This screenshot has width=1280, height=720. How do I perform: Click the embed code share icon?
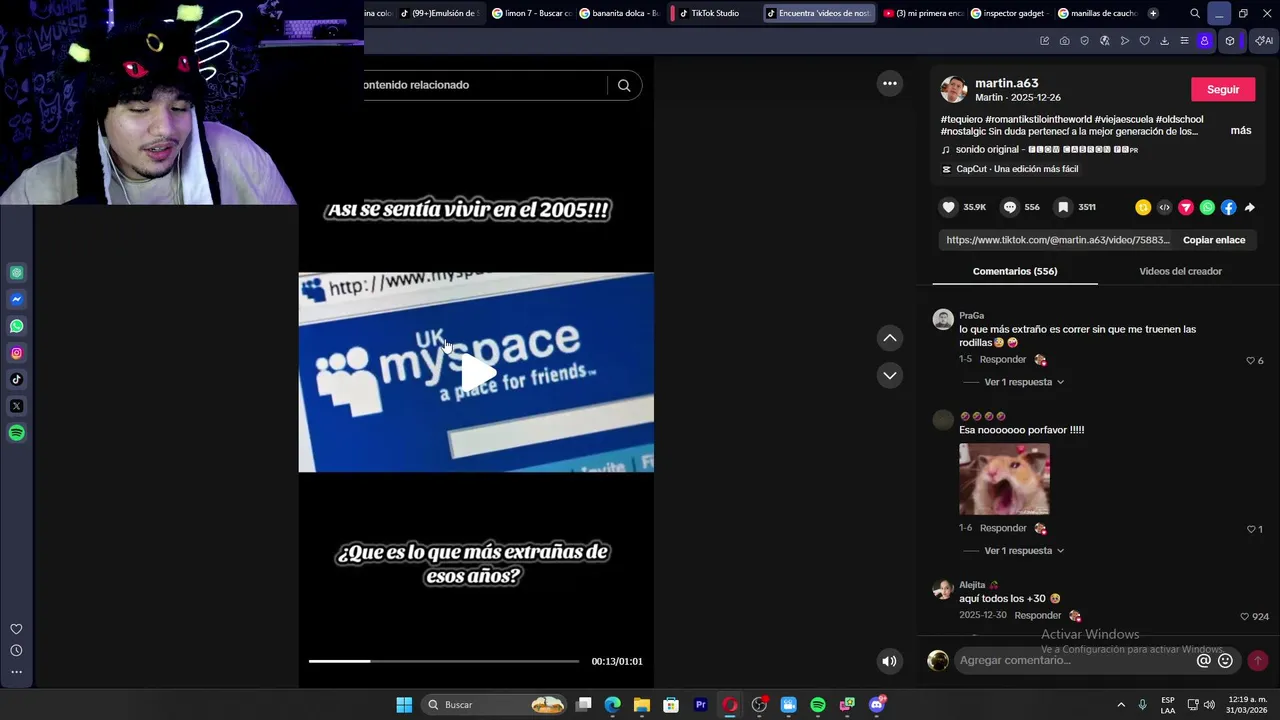[x=1164, y=207]
